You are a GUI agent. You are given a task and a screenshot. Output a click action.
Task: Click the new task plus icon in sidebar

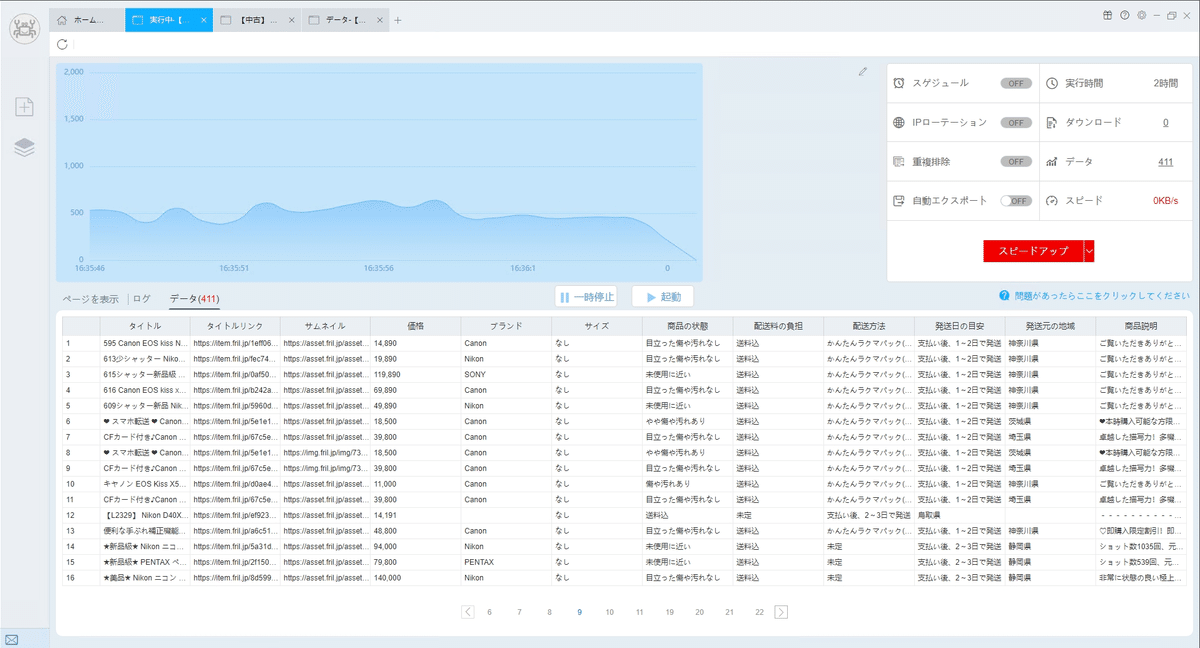(x=25, y=106)
